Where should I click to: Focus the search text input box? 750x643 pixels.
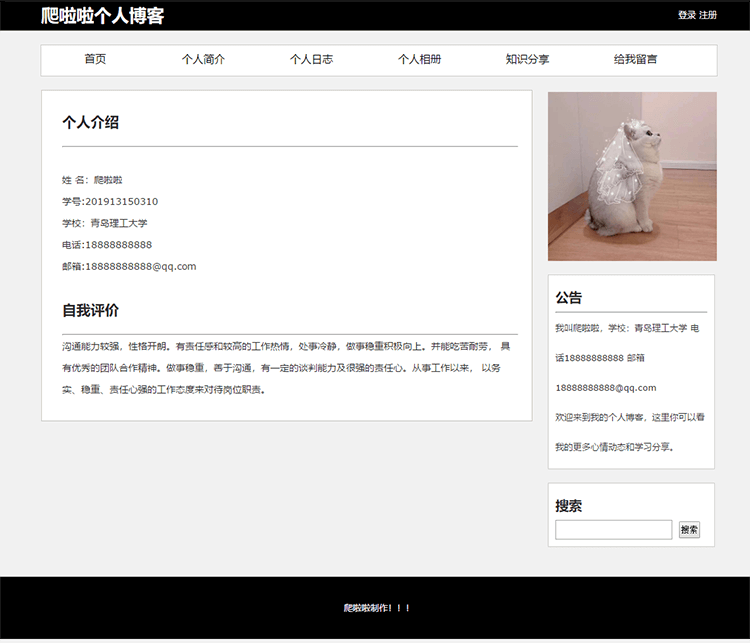click(613, 530)
